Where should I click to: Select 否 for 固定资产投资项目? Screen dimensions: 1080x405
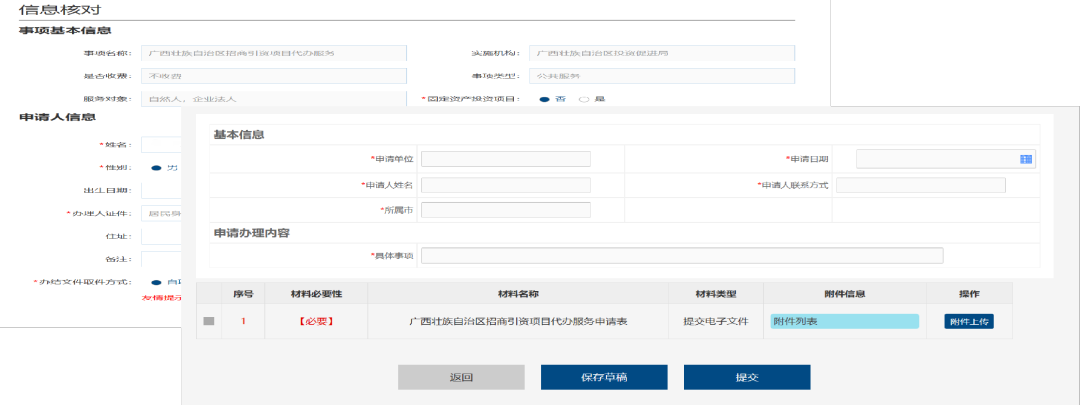point(545,99)
